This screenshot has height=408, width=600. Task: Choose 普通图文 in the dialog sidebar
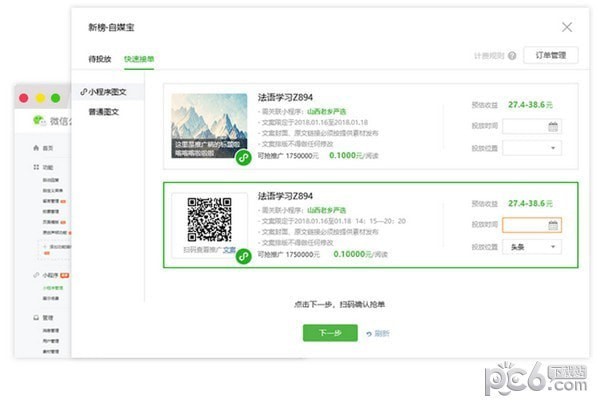(104, 112)
